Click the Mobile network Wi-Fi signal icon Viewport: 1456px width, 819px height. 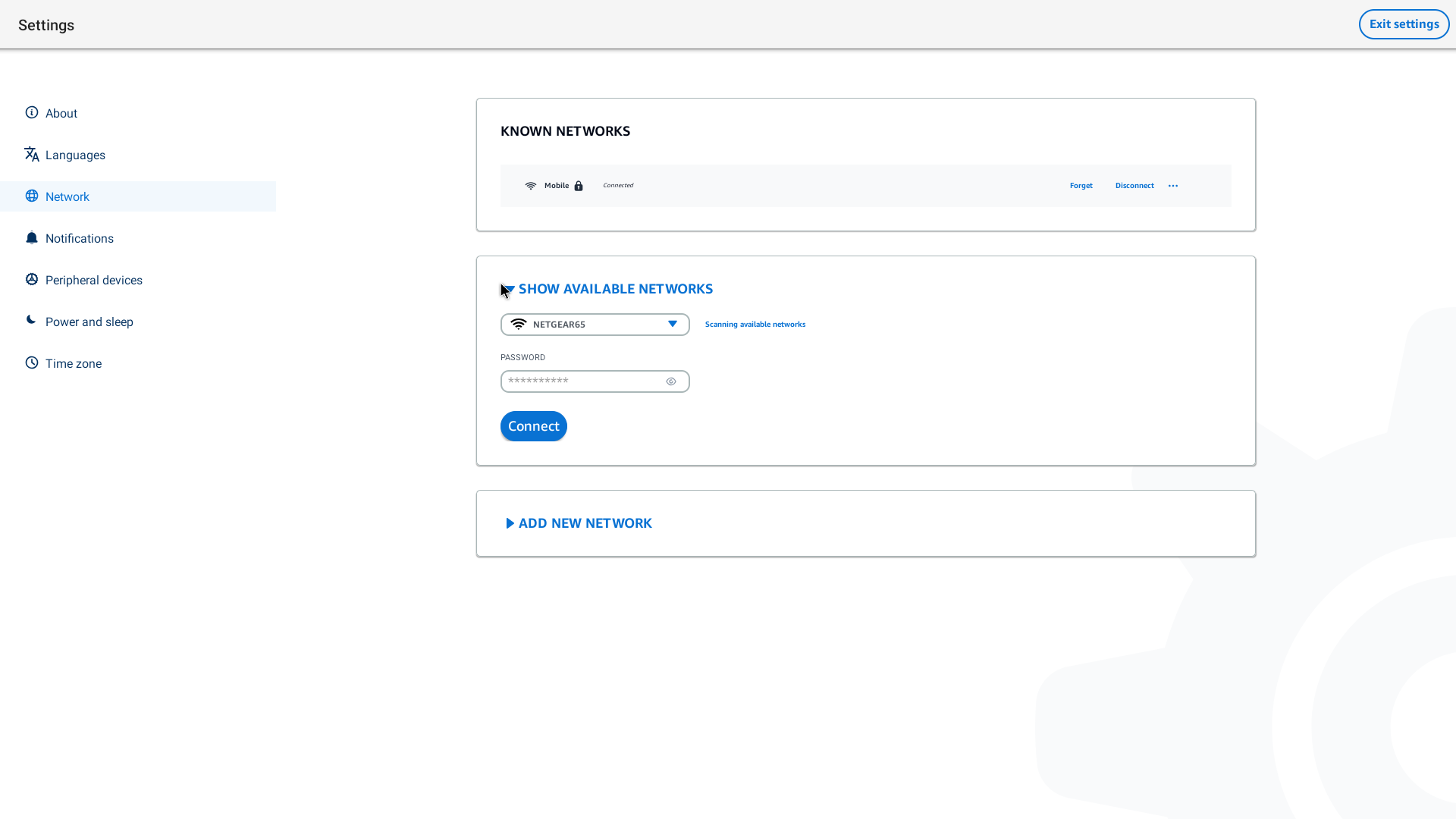pos(531,186)
